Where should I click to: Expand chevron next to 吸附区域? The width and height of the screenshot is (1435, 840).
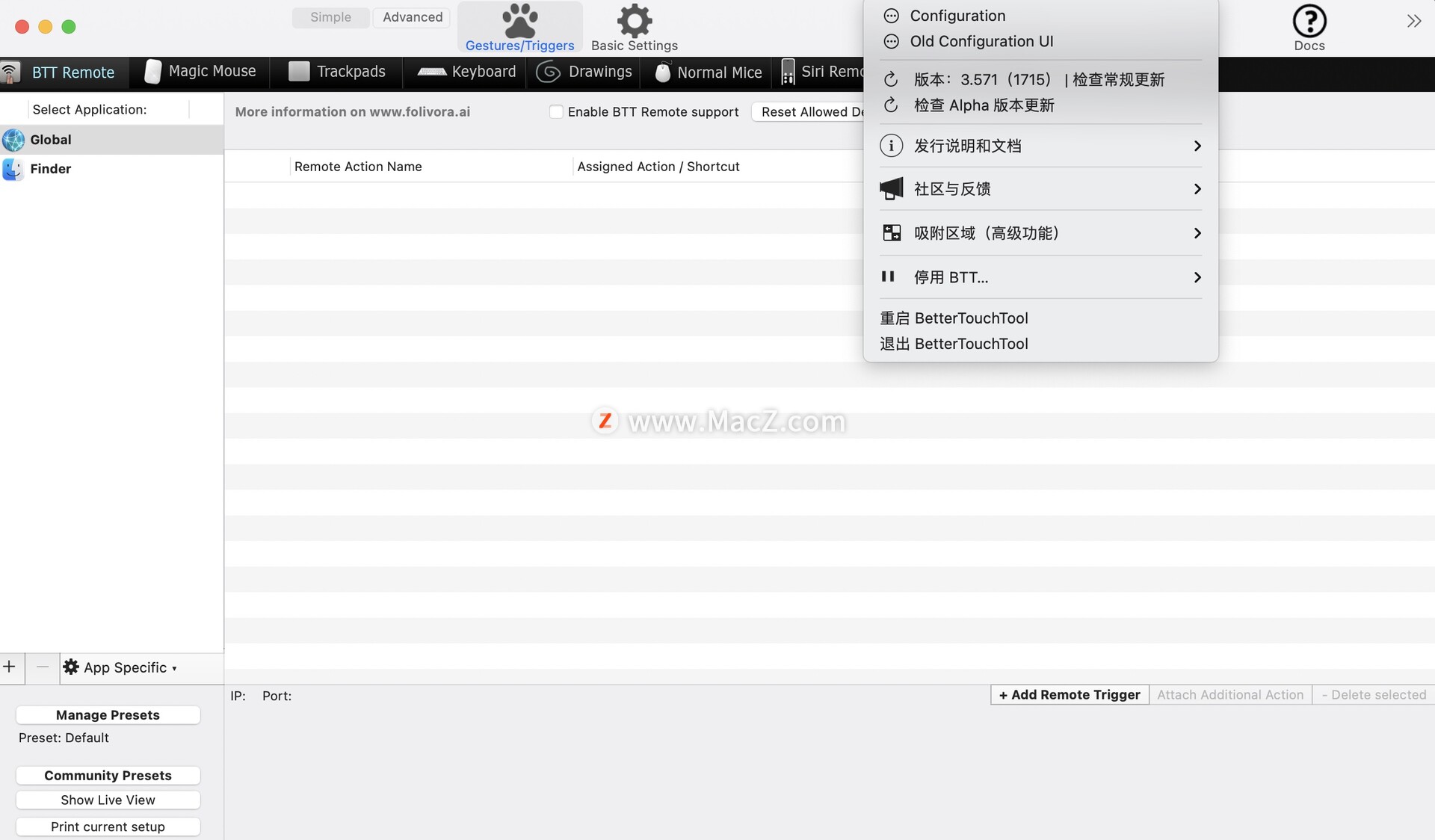pos(1197,233)
